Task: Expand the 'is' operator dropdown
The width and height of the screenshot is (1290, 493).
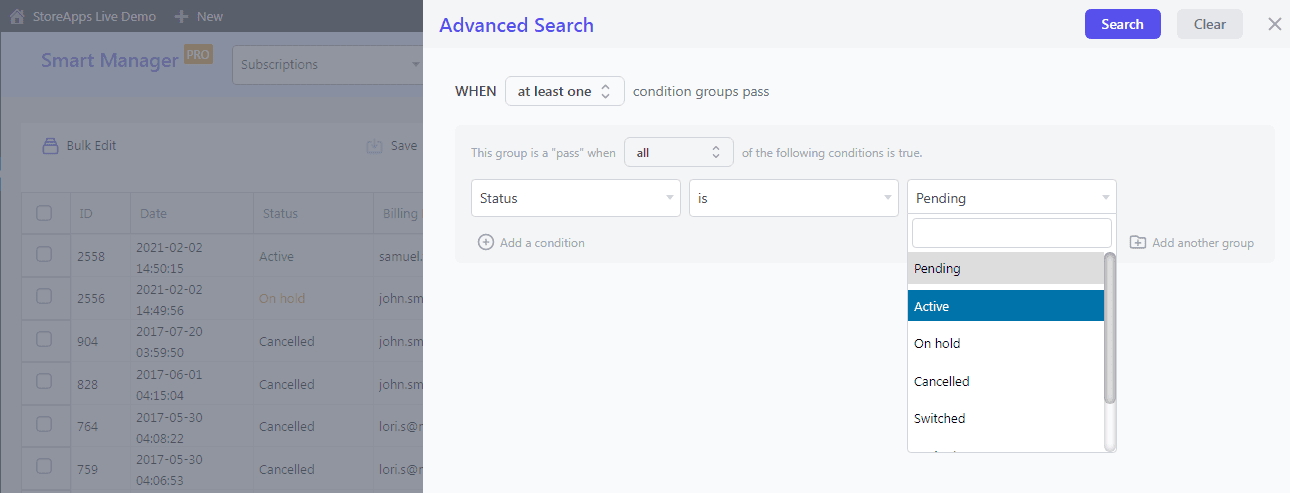Action: pyautogui.click(x=793, y=198)
